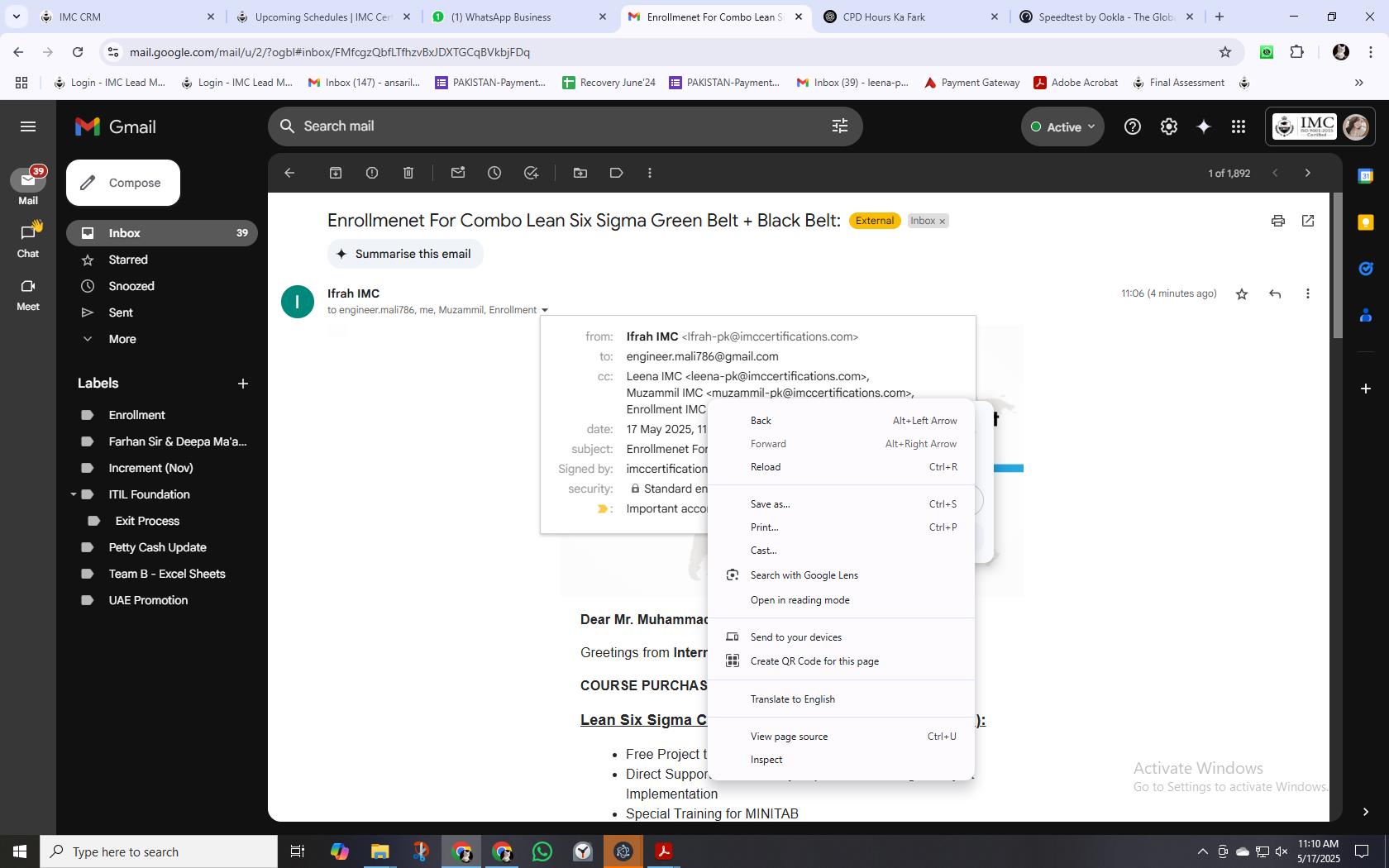Choose Print... in the context menu
This screenshot has height=868, width=1389.
(x=842, y=527)
